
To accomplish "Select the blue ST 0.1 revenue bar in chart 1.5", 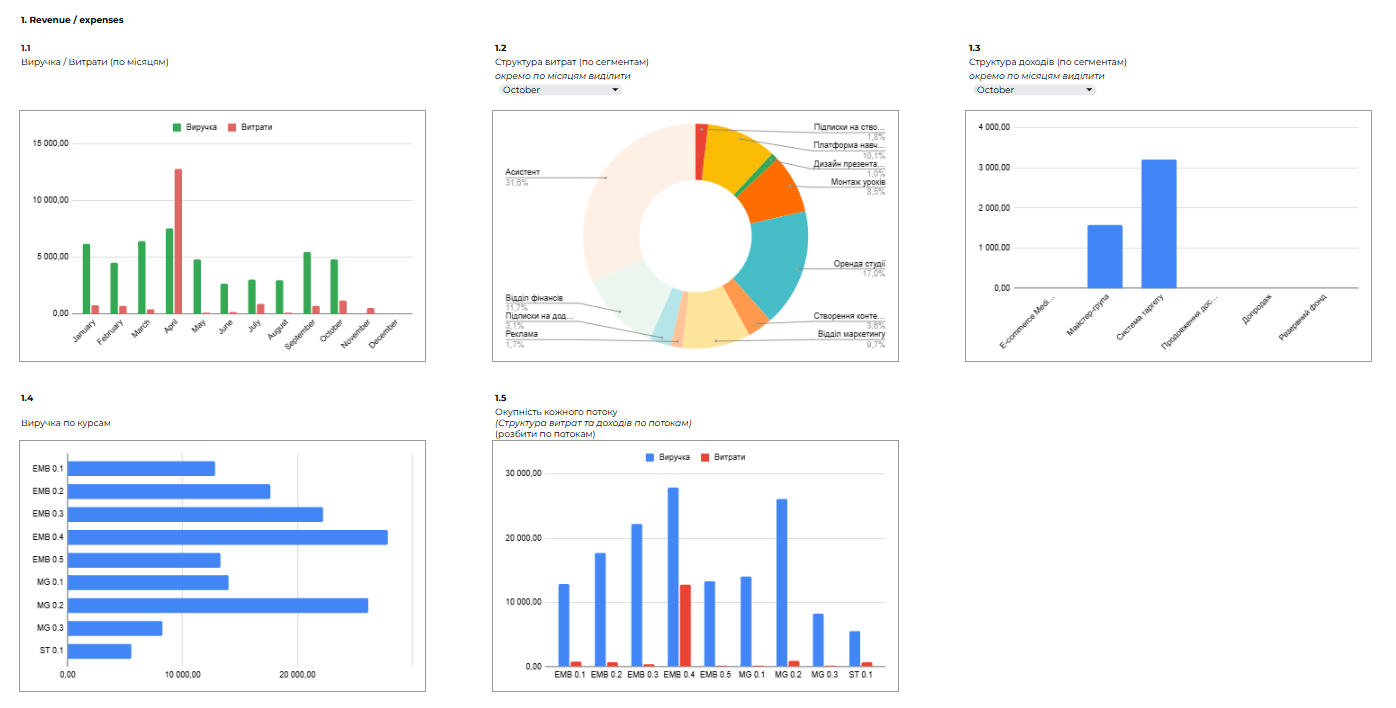I will click(x=855, y=649).
